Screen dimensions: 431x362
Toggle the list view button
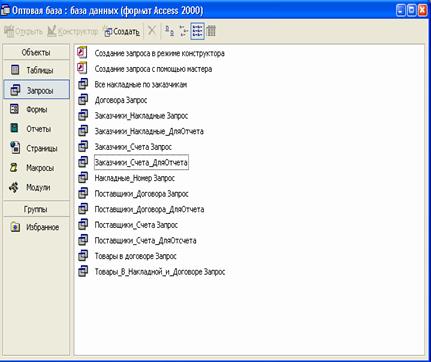(x=197, y=31)
